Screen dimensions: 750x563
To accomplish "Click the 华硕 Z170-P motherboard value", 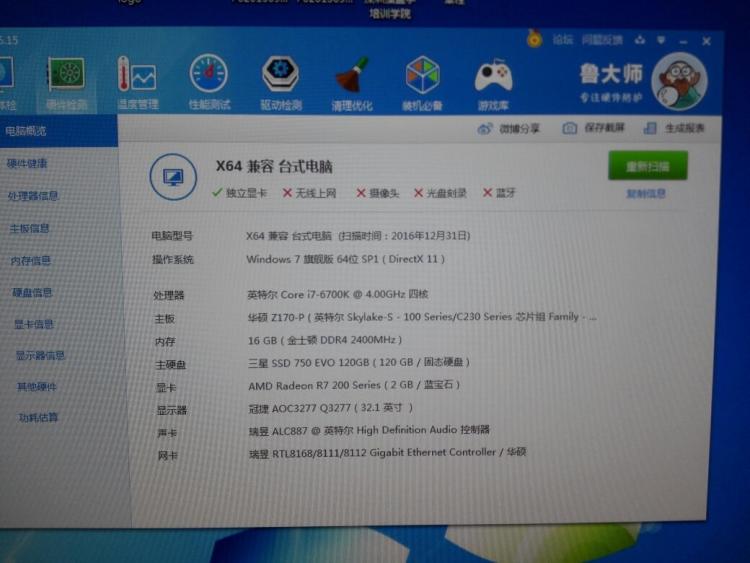I will (x=422, y=317).
